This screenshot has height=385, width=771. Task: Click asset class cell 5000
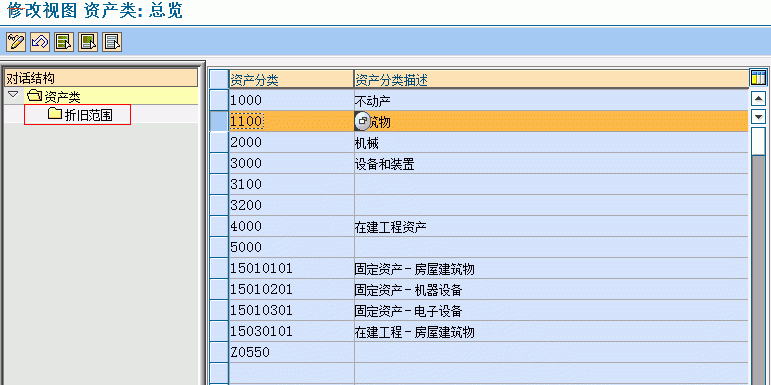tap(291, 247)
